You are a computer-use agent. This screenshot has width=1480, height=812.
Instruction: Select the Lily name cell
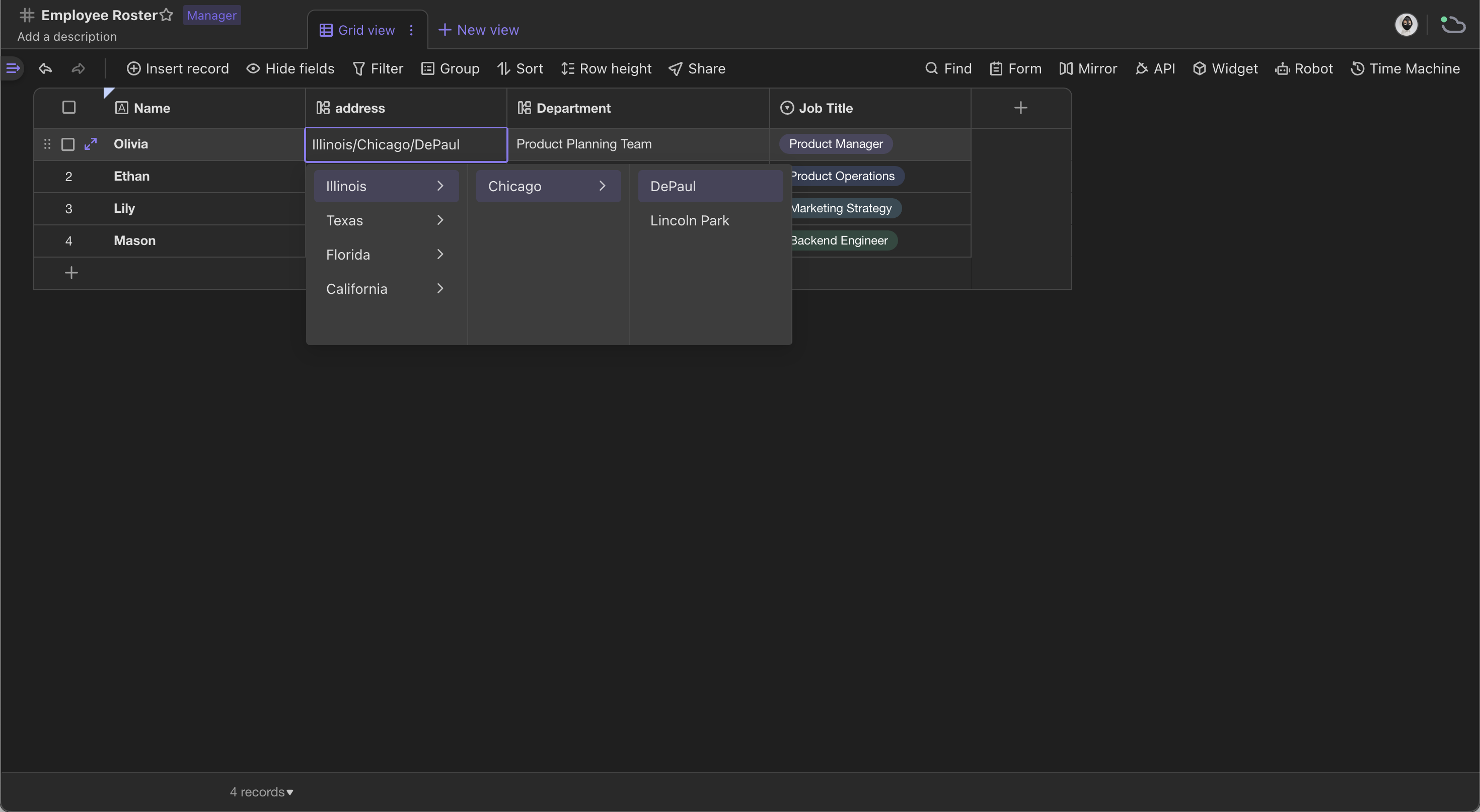tap(204, 208)
